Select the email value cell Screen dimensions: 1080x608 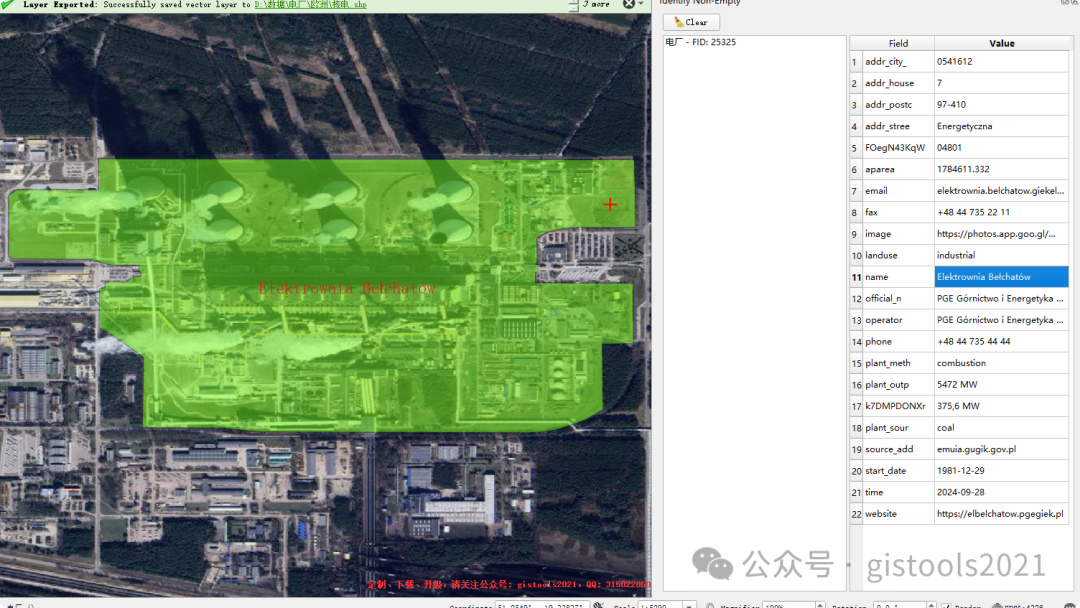(x=1001, y=191)
